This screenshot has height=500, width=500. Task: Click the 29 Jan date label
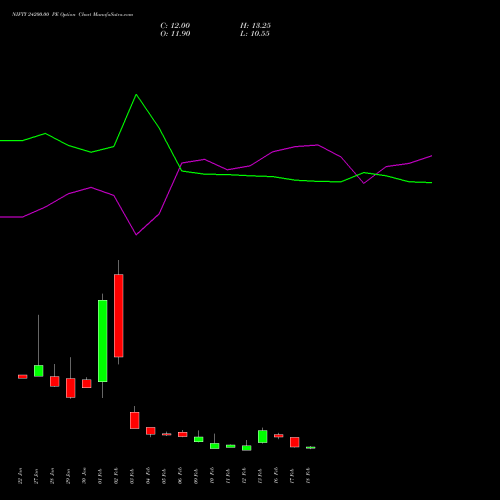[x=68, y=476]
